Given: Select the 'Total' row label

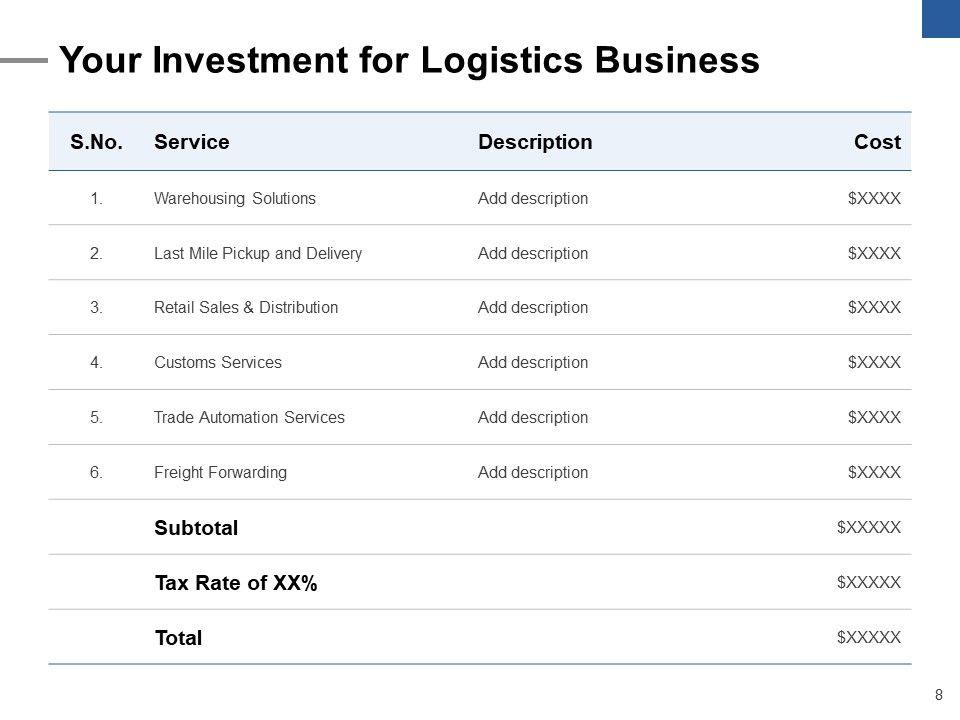Looking at the screenshot, I should [x=178, y=638].
